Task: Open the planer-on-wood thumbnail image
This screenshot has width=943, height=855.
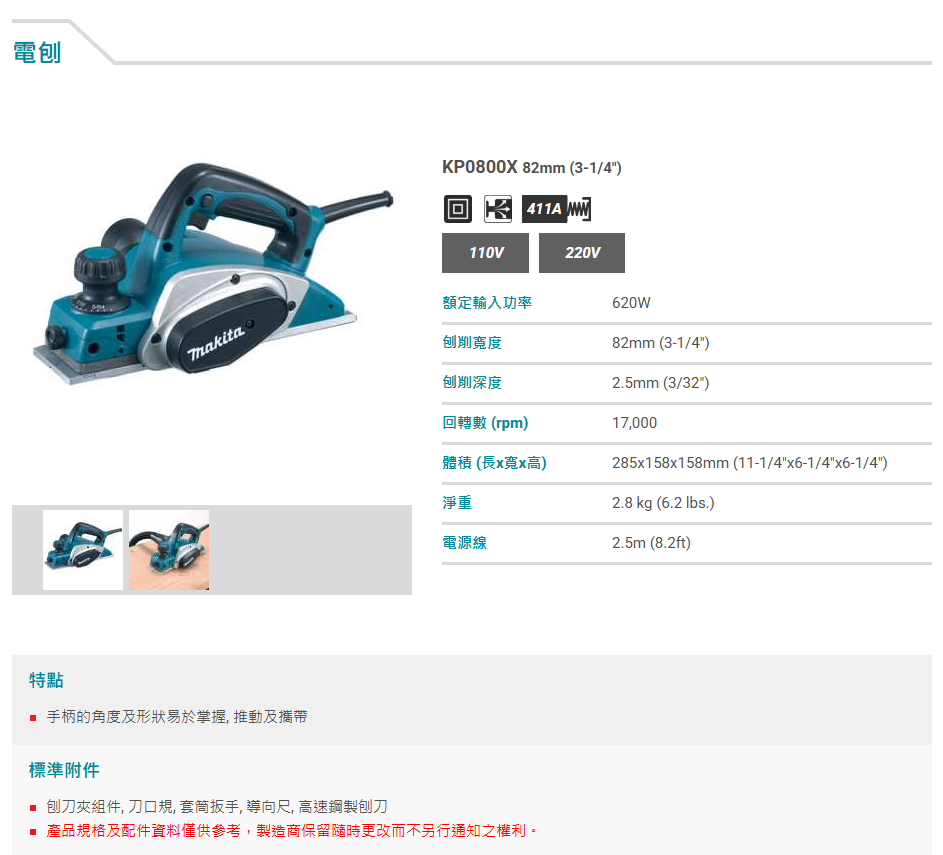Action: click(x=169, y=550)
